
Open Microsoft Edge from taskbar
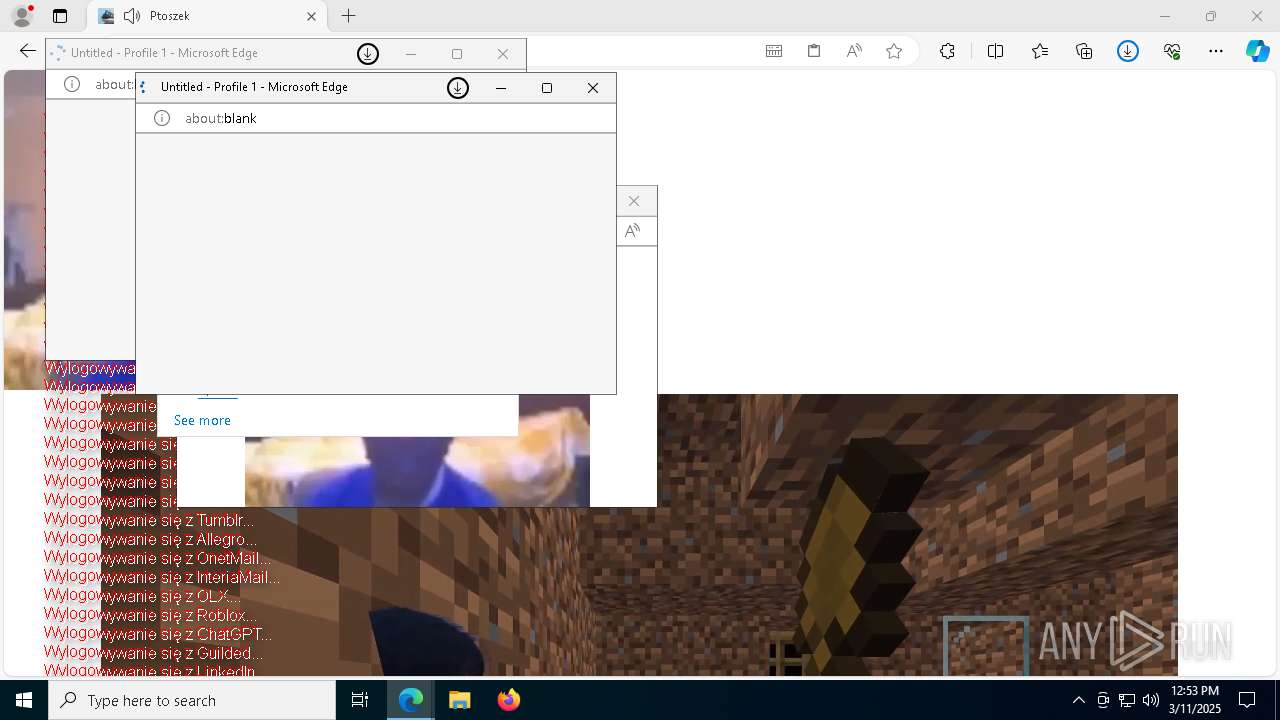click(x=411, y=700)
